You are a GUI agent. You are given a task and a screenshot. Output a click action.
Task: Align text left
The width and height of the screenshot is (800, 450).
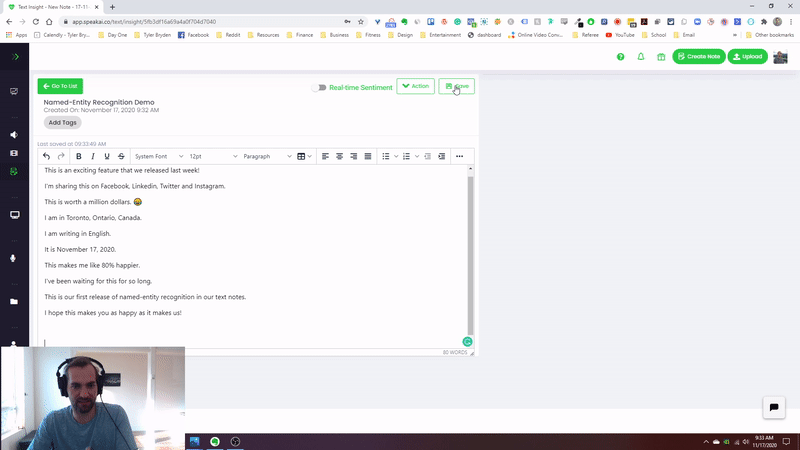pos(325,156)
